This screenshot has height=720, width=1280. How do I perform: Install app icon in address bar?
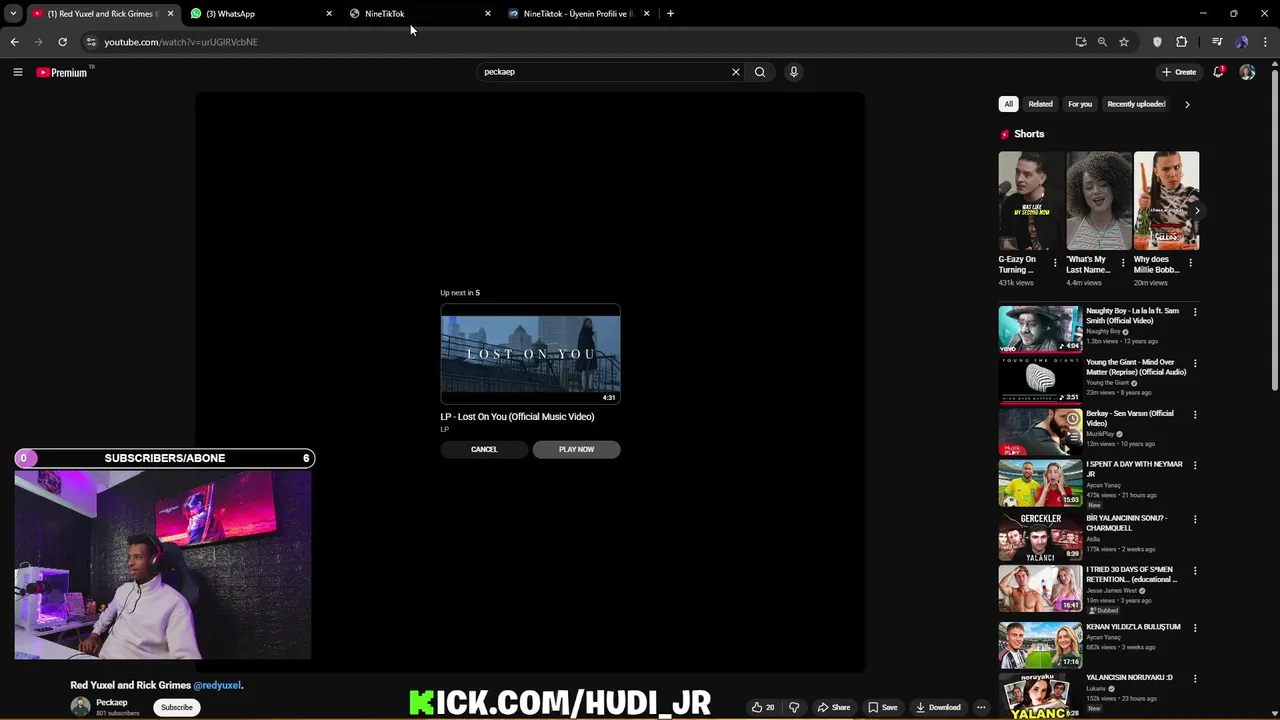click(x=1081, y=42)
